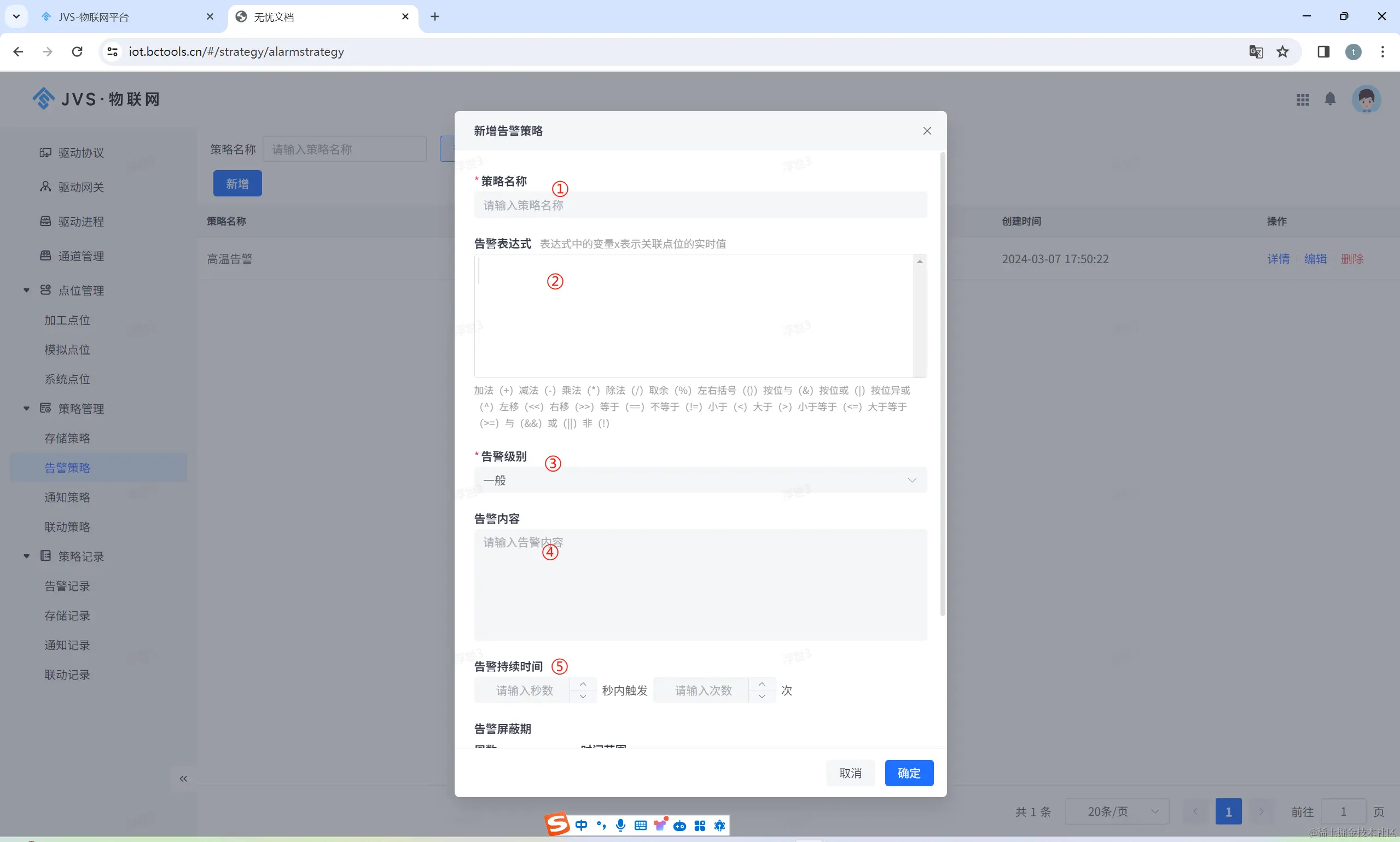The height and width of the screenshot is (842, 1400).
Task: Increase seconds value with up stepper arrow
Action: 583,684
